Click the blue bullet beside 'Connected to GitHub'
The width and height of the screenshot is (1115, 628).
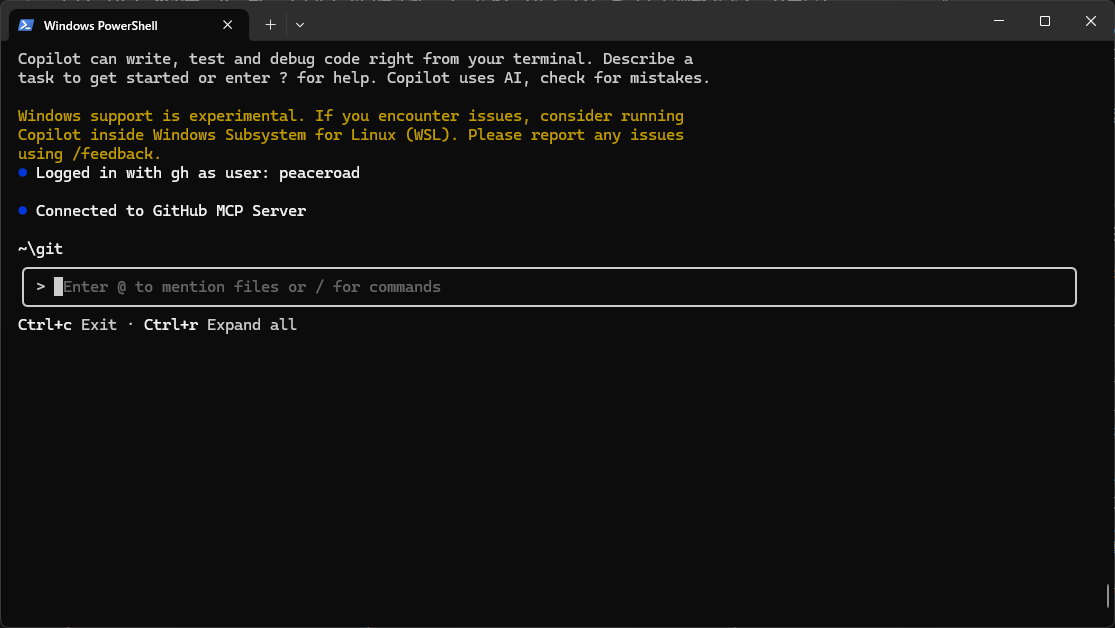23,211
